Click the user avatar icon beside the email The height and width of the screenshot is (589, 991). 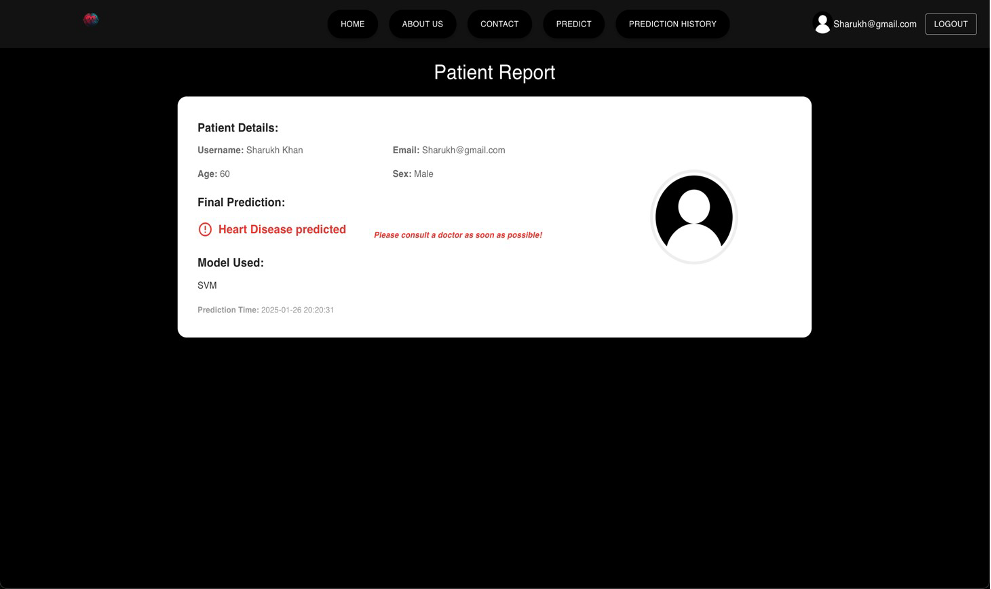click(822, 24)
